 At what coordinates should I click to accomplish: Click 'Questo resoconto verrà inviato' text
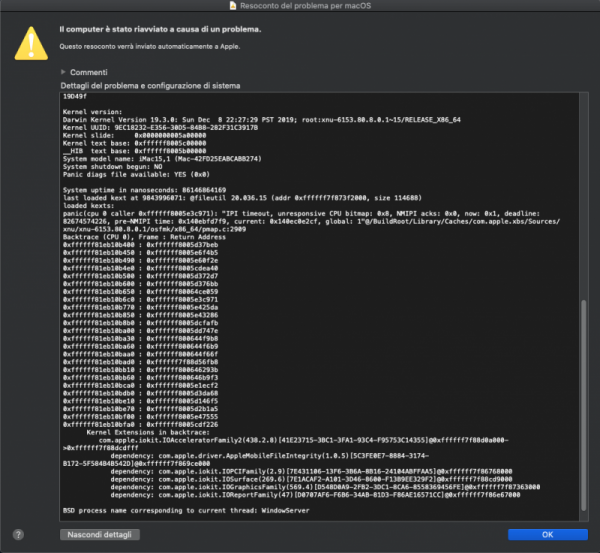pos(150,46)
